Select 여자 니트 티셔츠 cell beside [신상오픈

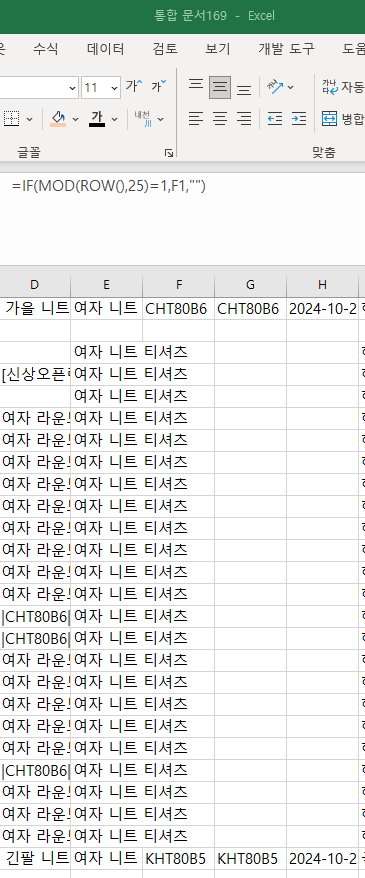[106, 375]
